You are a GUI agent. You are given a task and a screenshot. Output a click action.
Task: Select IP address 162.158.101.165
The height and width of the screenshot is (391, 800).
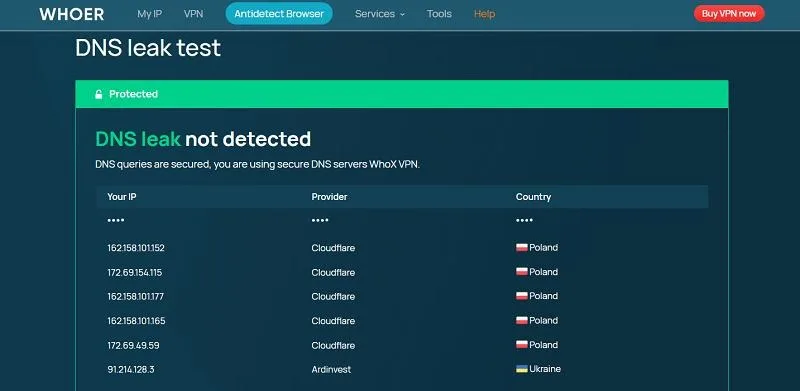(x=136, y=321)
